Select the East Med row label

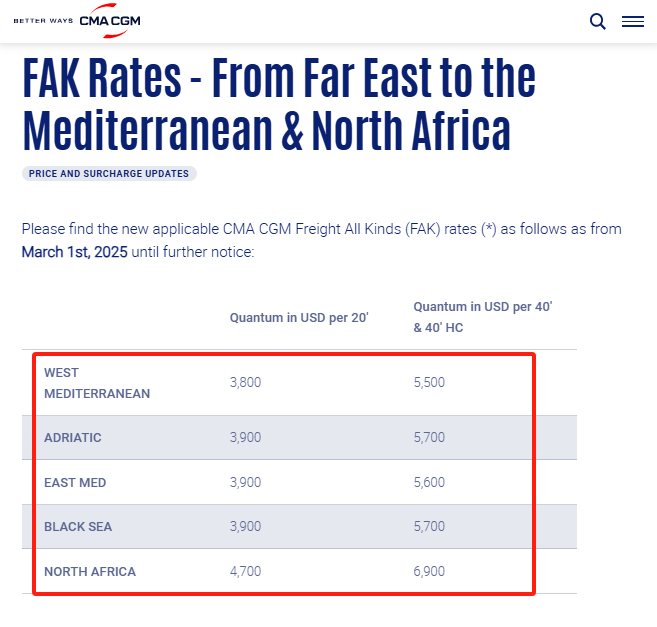click(x=75, y=483)
